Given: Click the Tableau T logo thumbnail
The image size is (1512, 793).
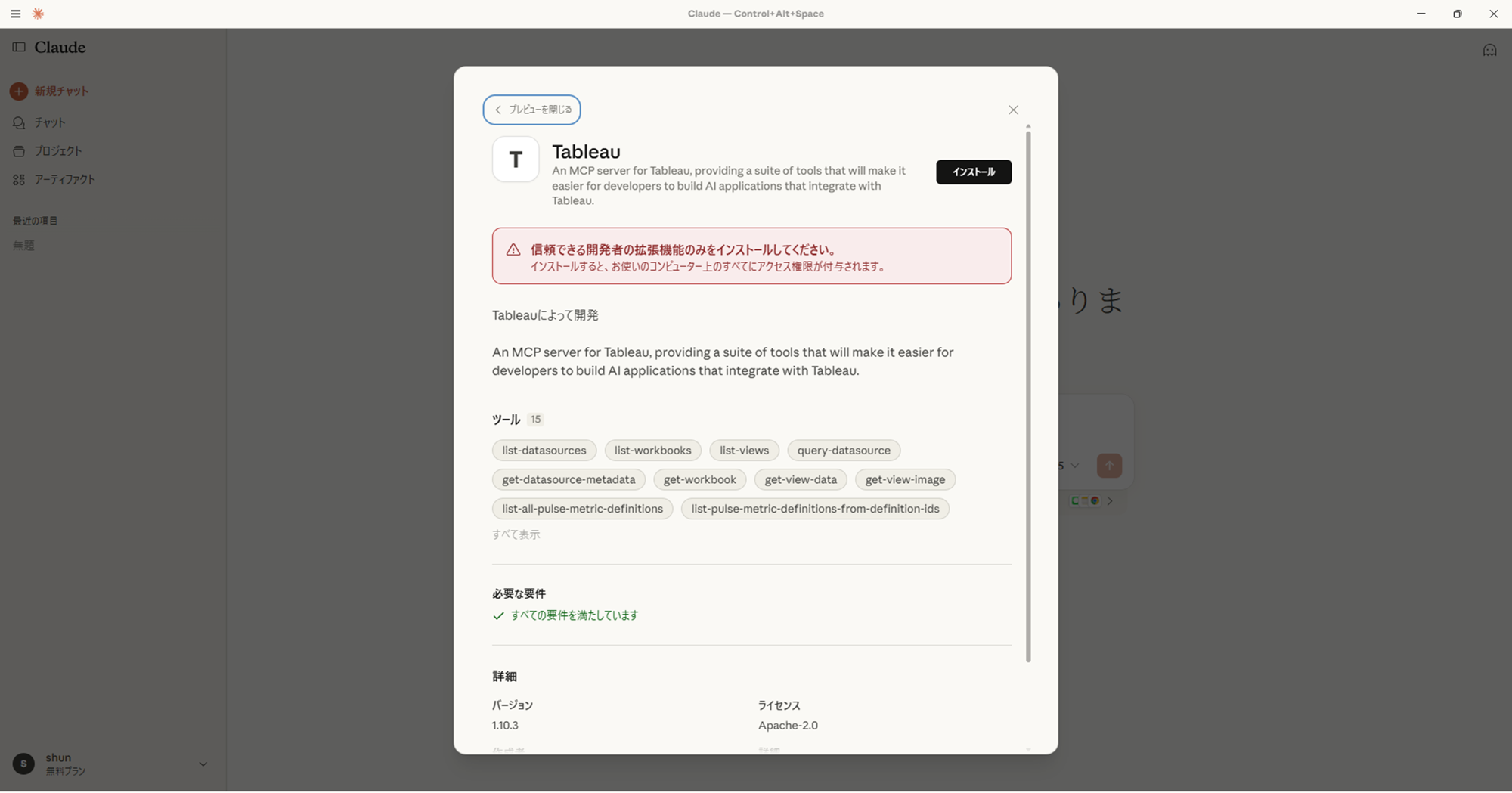Looking at the screenshot, I should (516, 159).
